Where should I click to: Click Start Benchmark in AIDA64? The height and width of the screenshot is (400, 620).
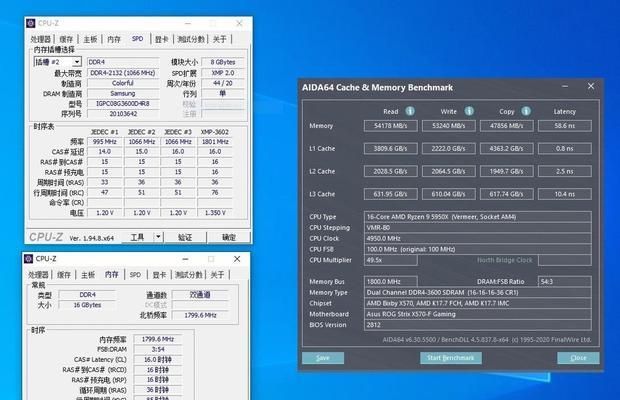click(451, 358)
